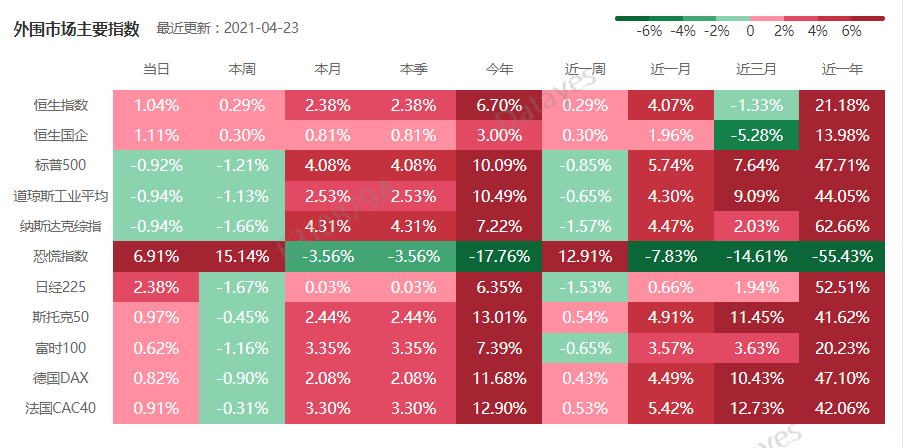Click the 法国CAC40 row label
904x448 pixels.
pos(59,408)
